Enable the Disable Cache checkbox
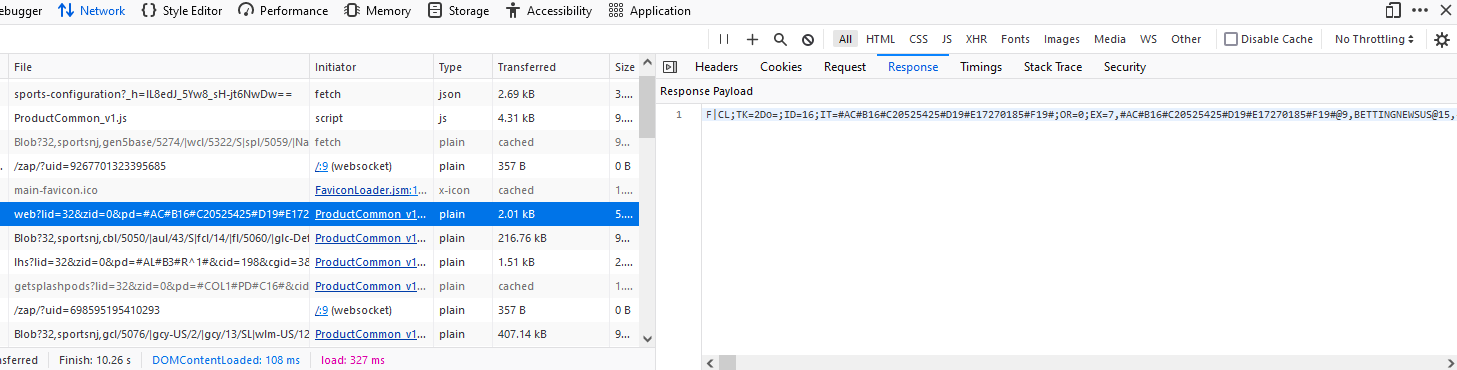The image size is (1457, 370). (x=1231, y=39)
